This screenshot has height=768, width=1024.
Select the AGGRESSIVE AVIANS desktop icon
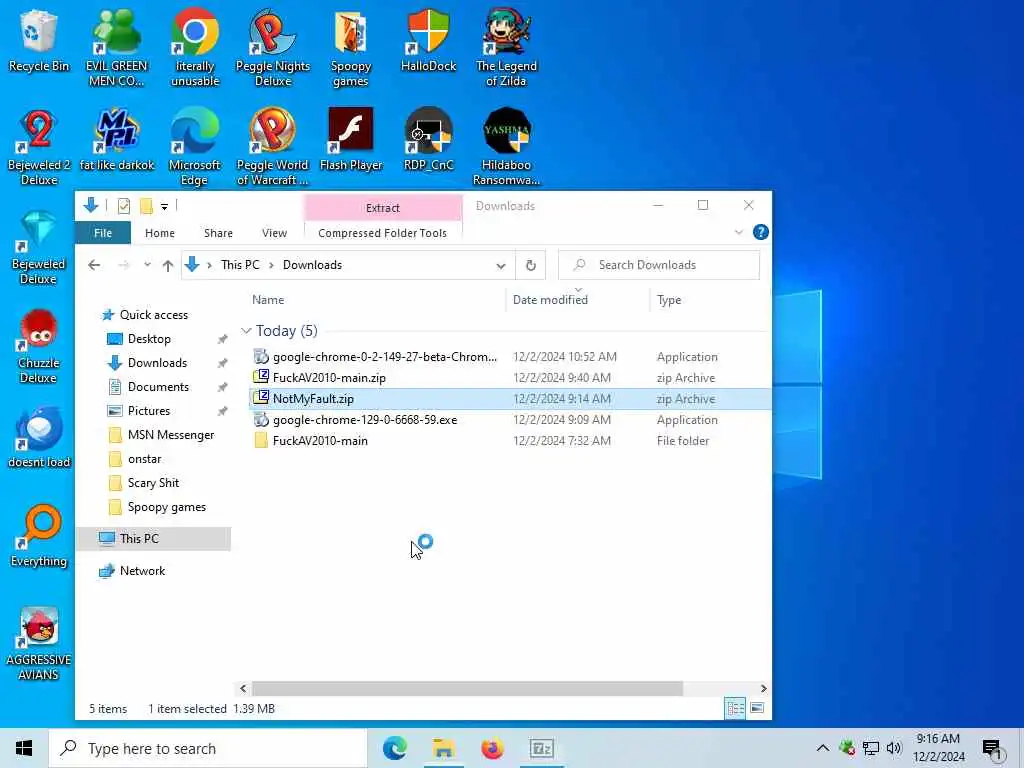[39, 644]
